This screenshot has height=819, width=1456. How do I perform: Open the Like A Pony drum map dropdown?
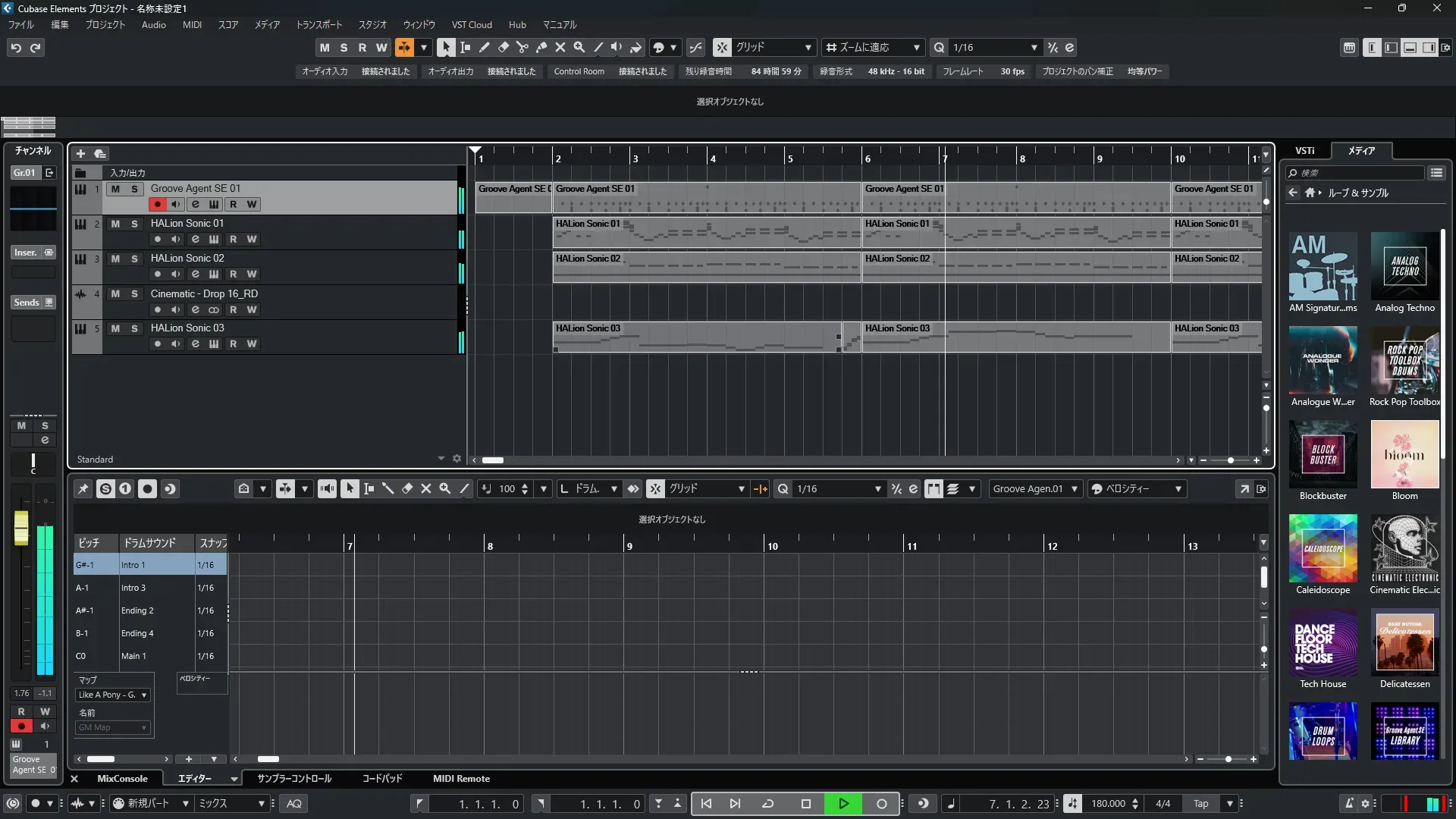[113, 695]
